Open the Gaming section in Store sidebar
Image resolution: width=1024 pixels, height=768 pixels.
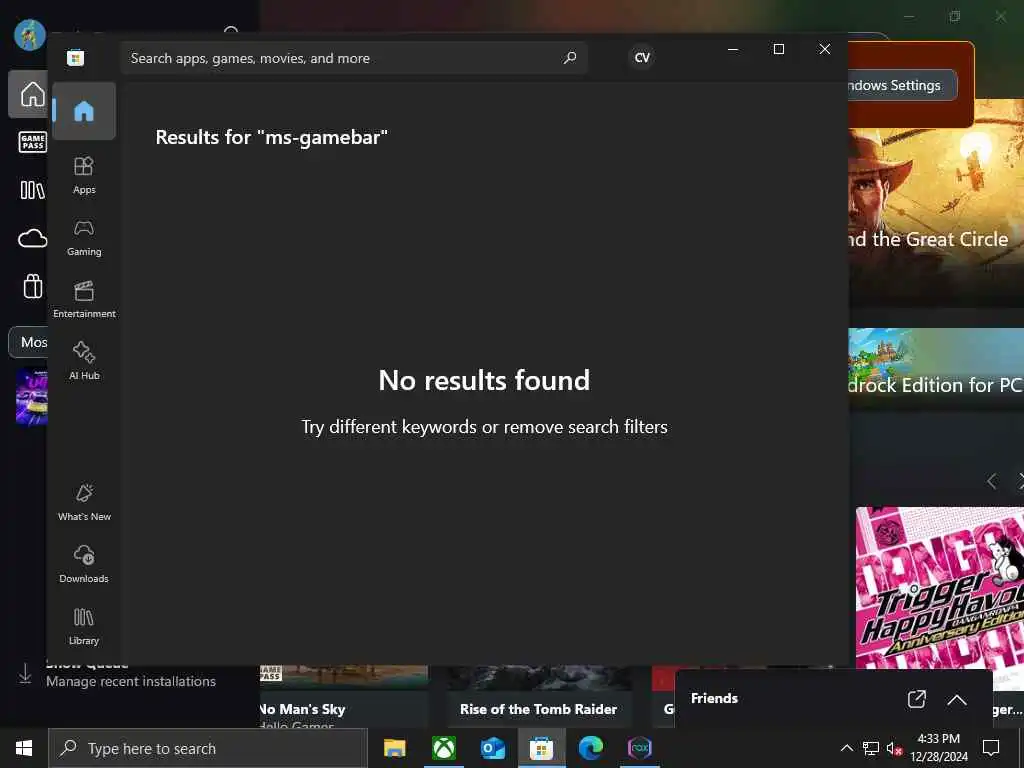point(84,238)
